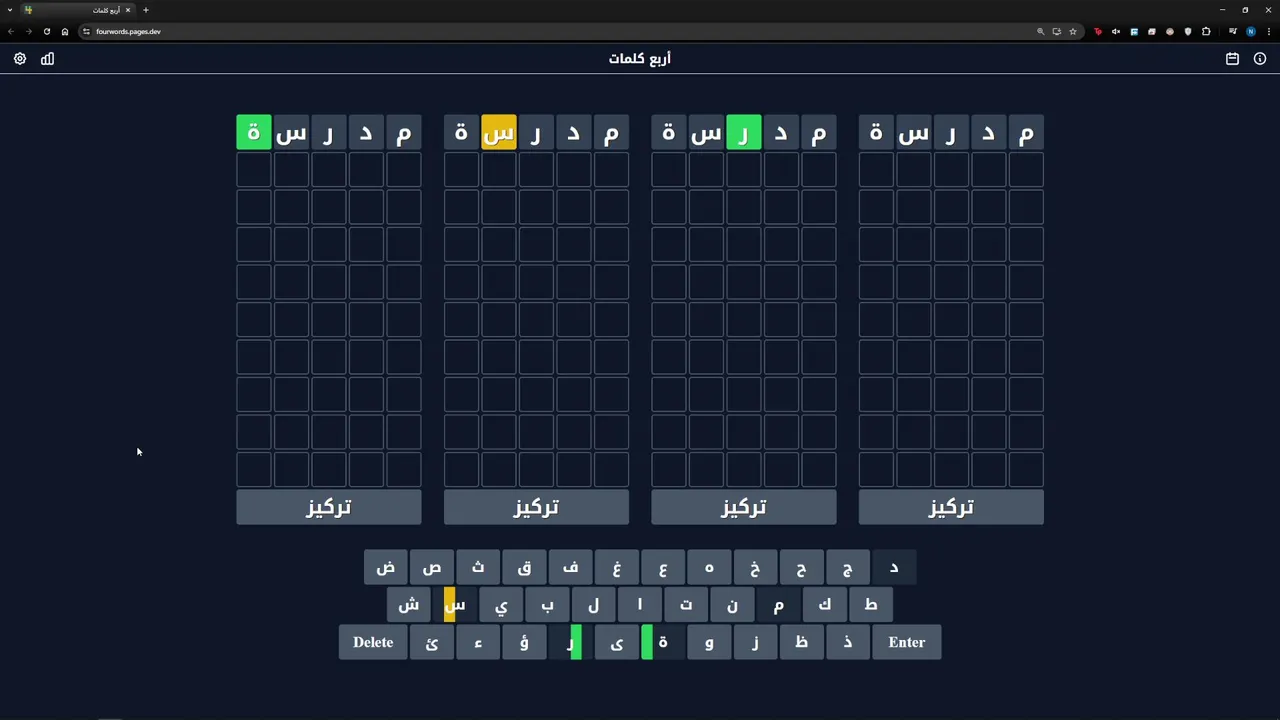This screenshot has height=720, width=1280.
Task: Open the statistics bar chart icon
Action: click(47, 59)
